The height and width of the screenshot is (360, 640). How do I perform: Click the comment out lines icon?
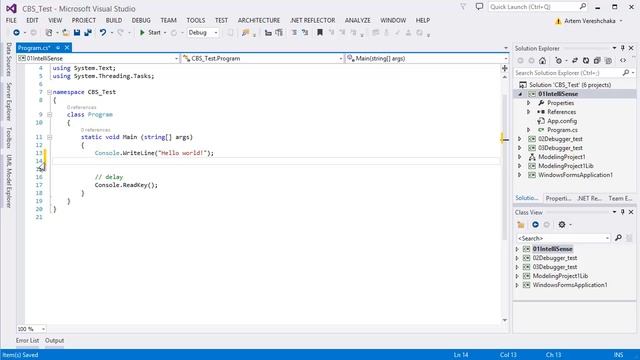point(294,33)
